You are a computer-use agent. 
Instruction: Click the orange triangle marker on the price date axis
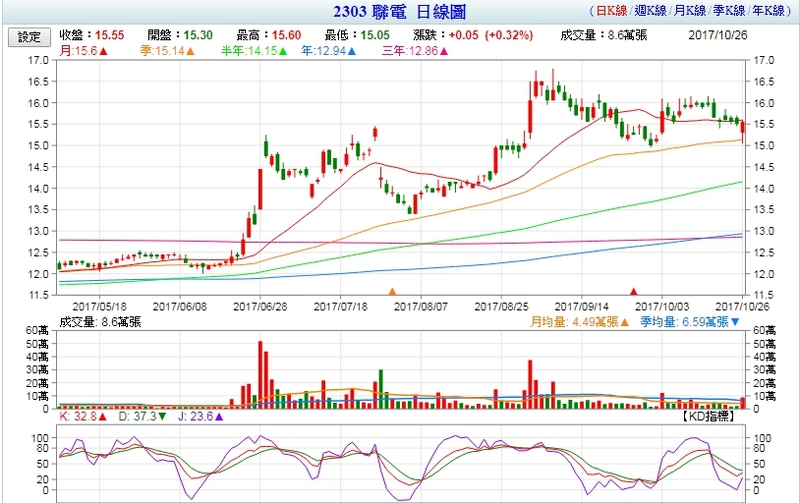point(392,292)
